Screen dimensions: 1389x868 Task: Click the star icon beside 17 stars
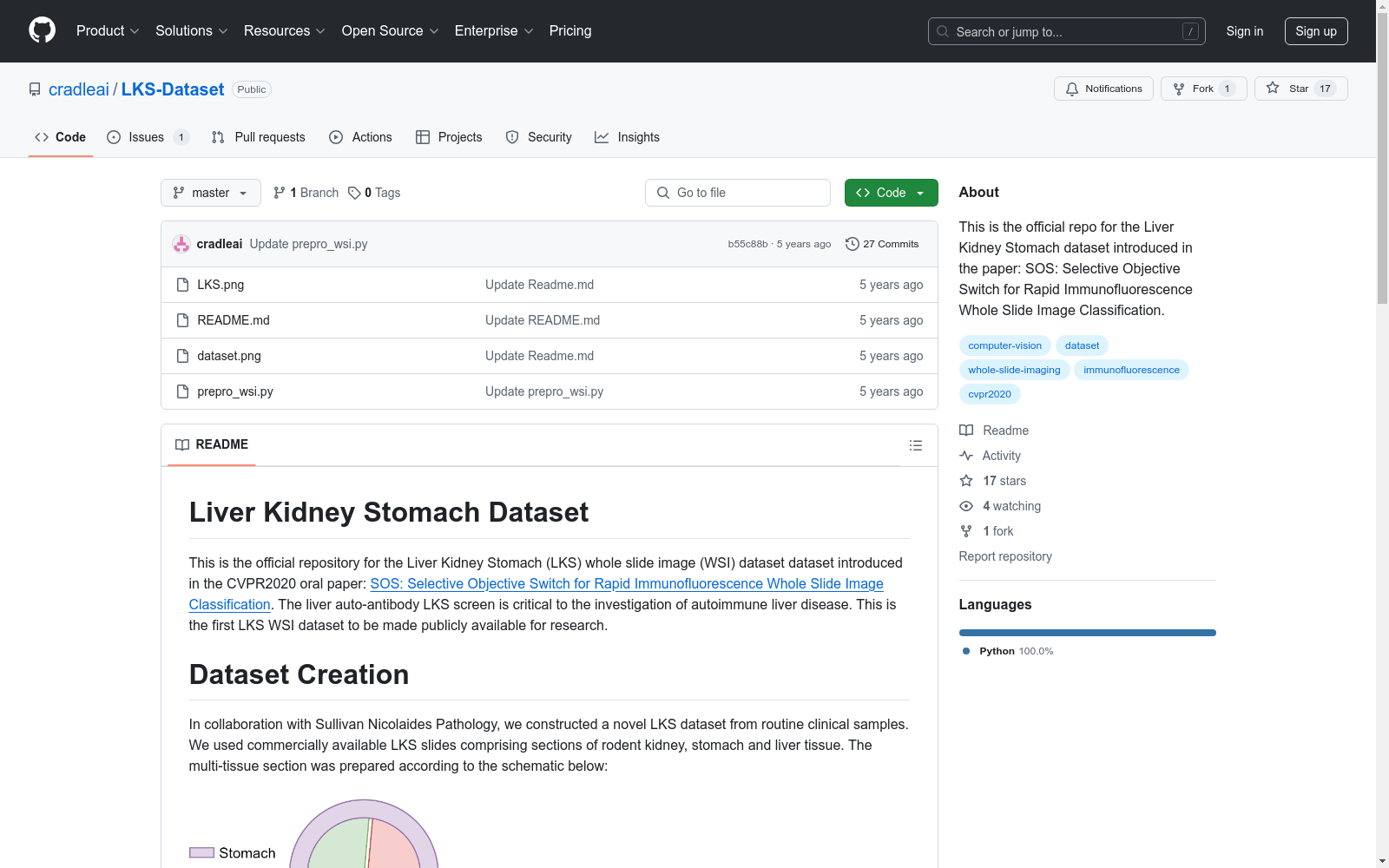[966, 481]
